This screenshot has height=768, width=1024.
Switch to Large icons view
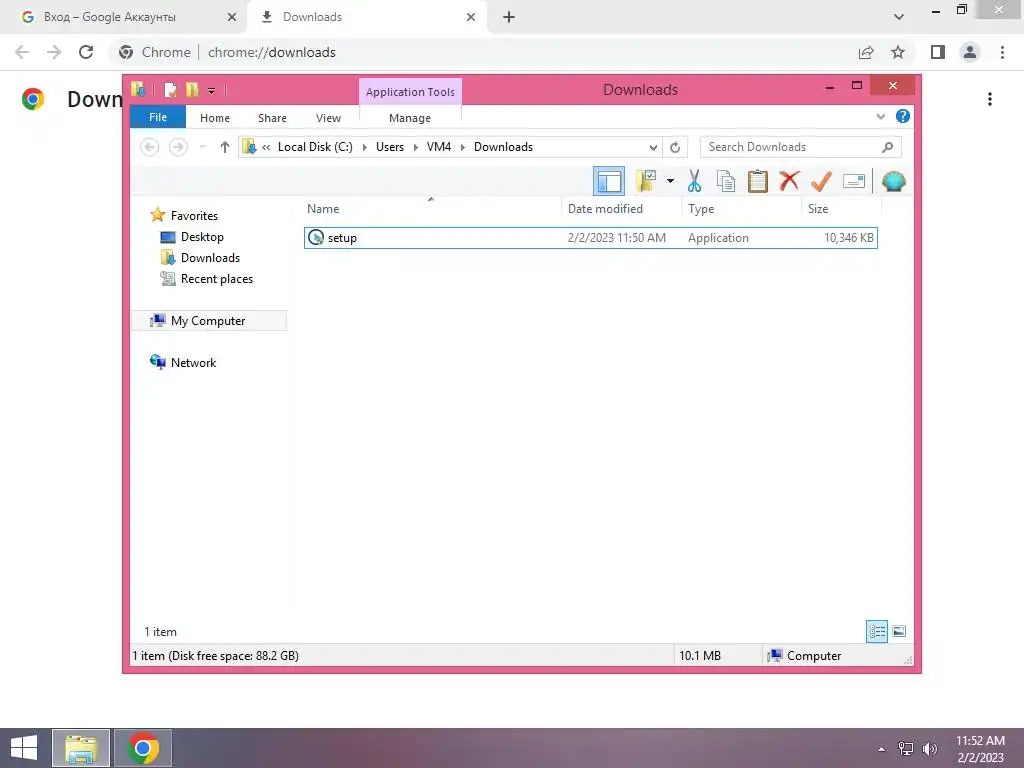(899, 631)
